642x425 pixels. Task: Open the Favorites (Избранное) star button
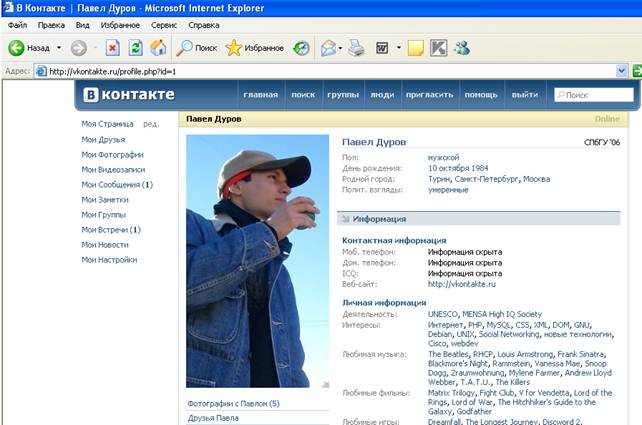(254, 47)
